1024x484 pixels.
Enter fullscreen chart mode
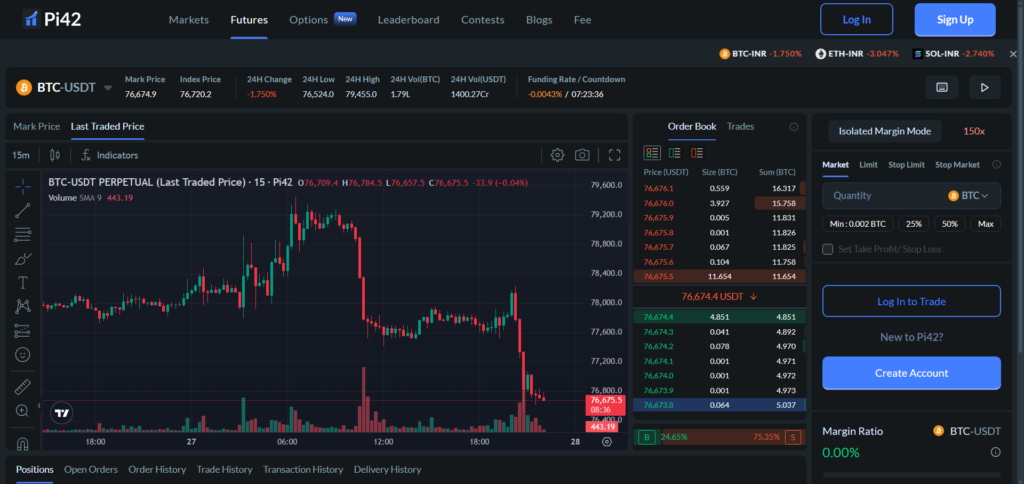click(x=614, y=155)
